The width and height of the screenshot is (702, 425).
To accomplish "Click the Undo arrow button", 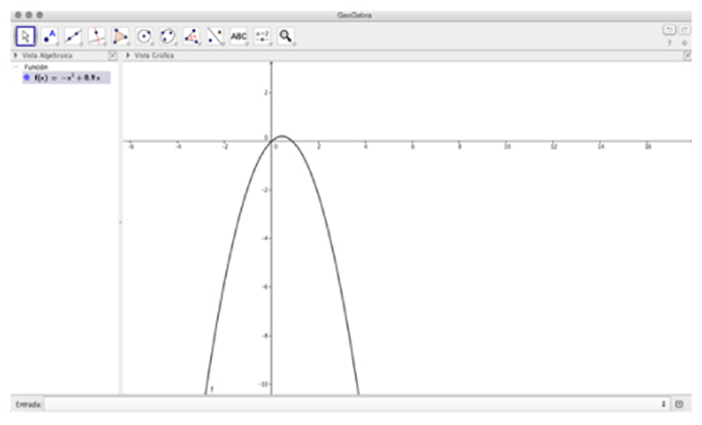I will [x=669, y=30].
